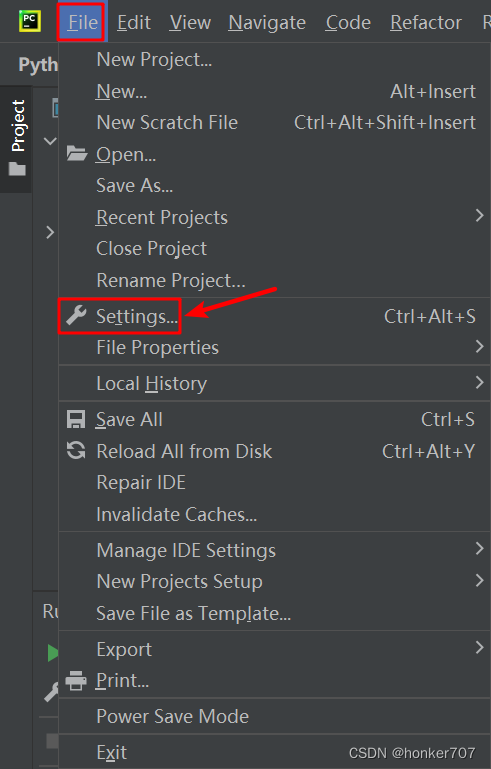Expand the collapsed project tree chevron

pos(50,232)
